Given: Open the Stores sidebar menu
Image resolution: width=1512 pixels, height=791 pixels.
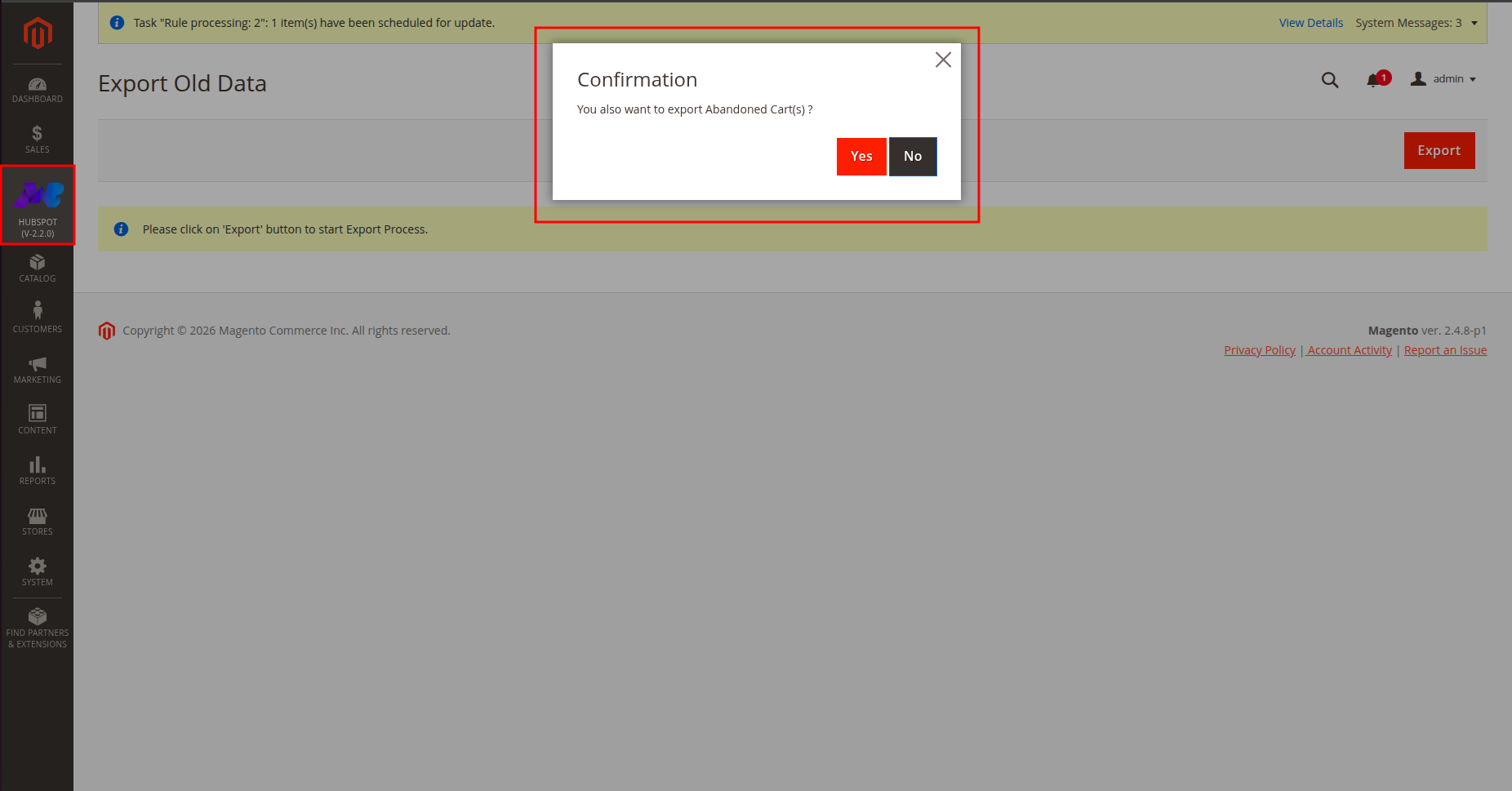Looking at the screenshot, I should click(38, 521).
